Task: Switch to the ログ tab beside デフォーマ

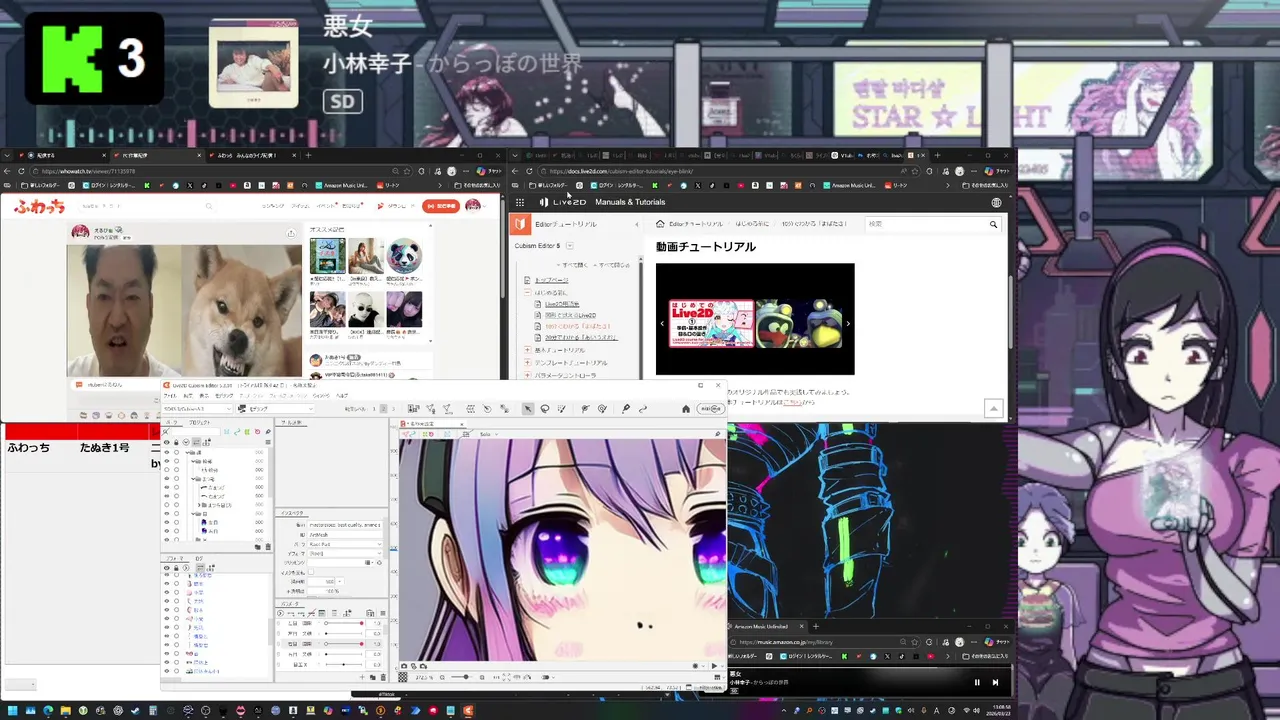Action: [x=199, y=558]
